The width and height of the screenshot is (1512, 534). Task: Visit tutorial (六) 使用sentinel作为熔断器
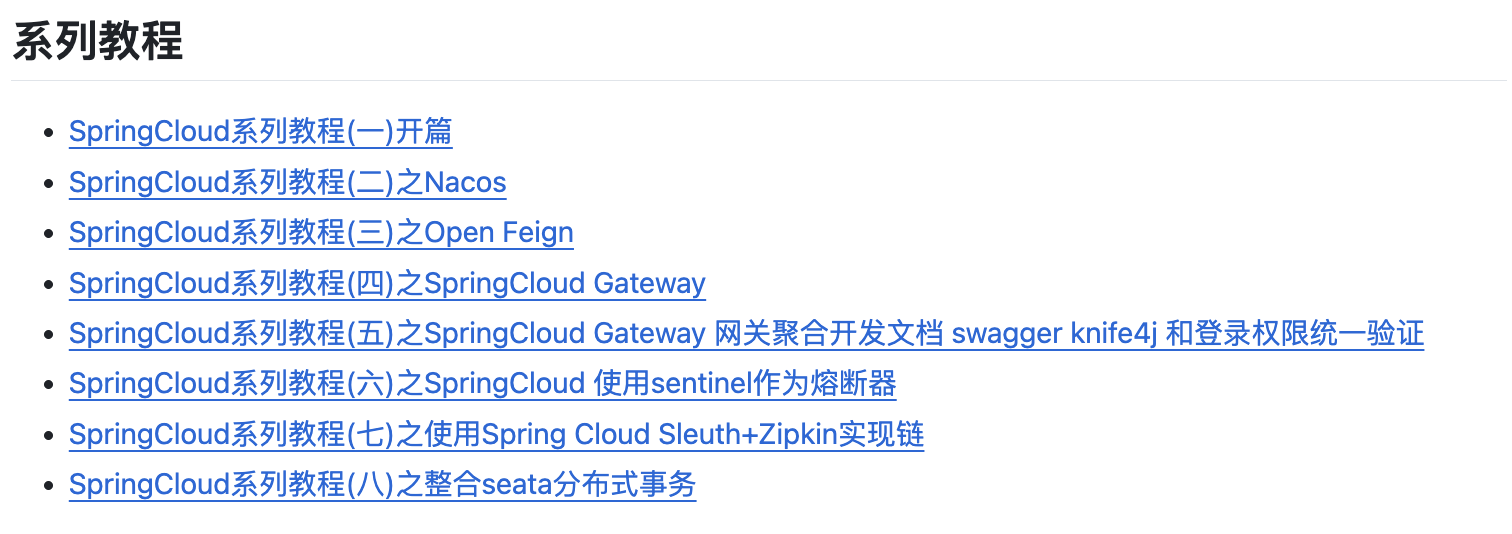(x=482, y=384)
